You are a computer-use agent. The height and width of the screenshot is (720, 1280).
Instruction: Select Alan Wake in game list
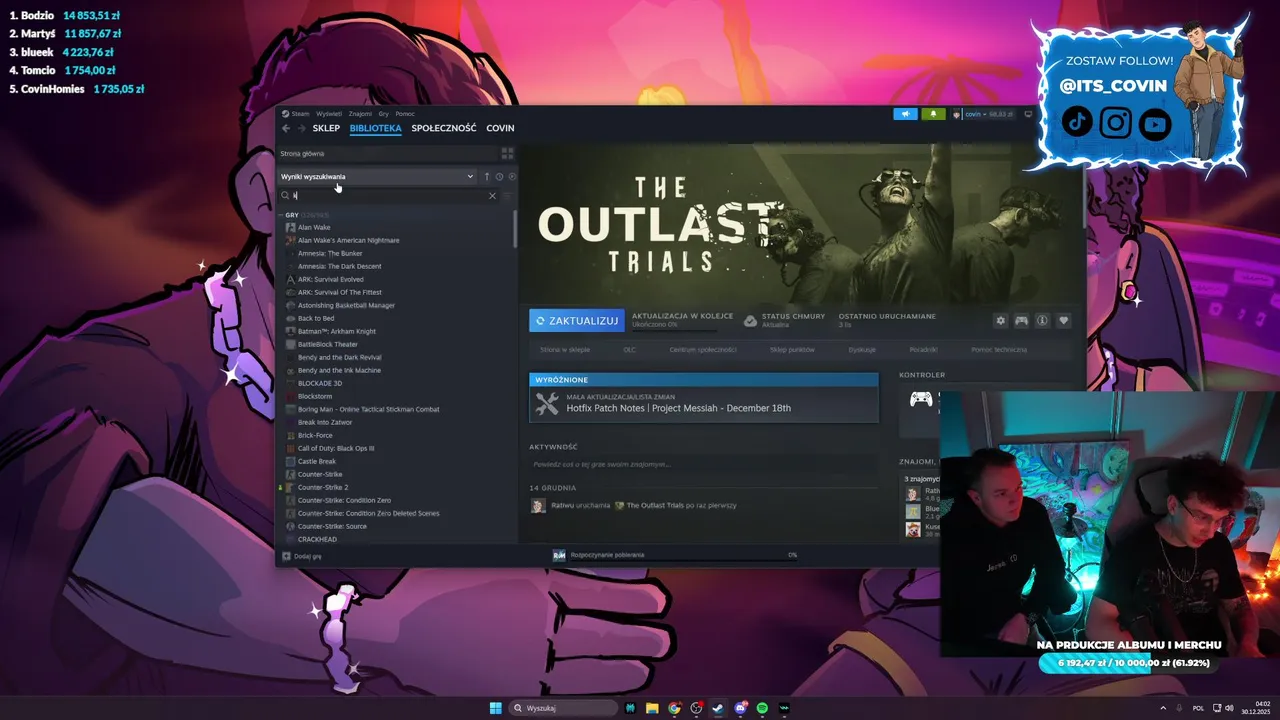[x=314, y=227]
